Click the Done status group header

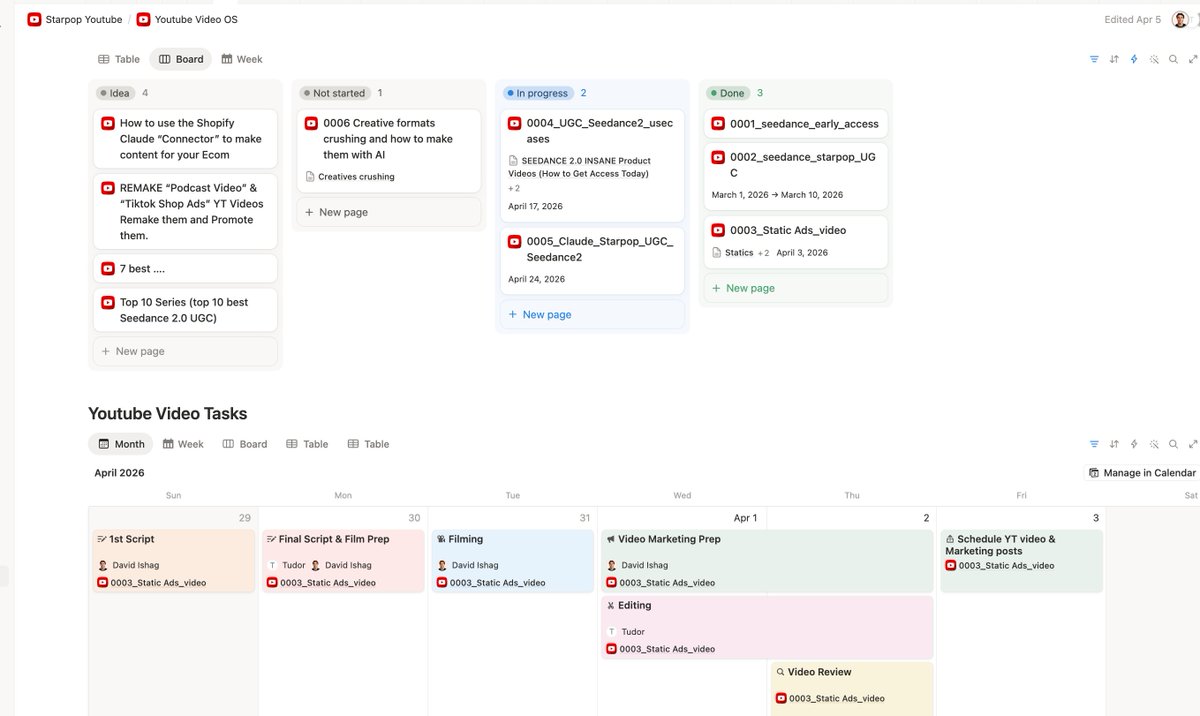click(x=728, y=93)
